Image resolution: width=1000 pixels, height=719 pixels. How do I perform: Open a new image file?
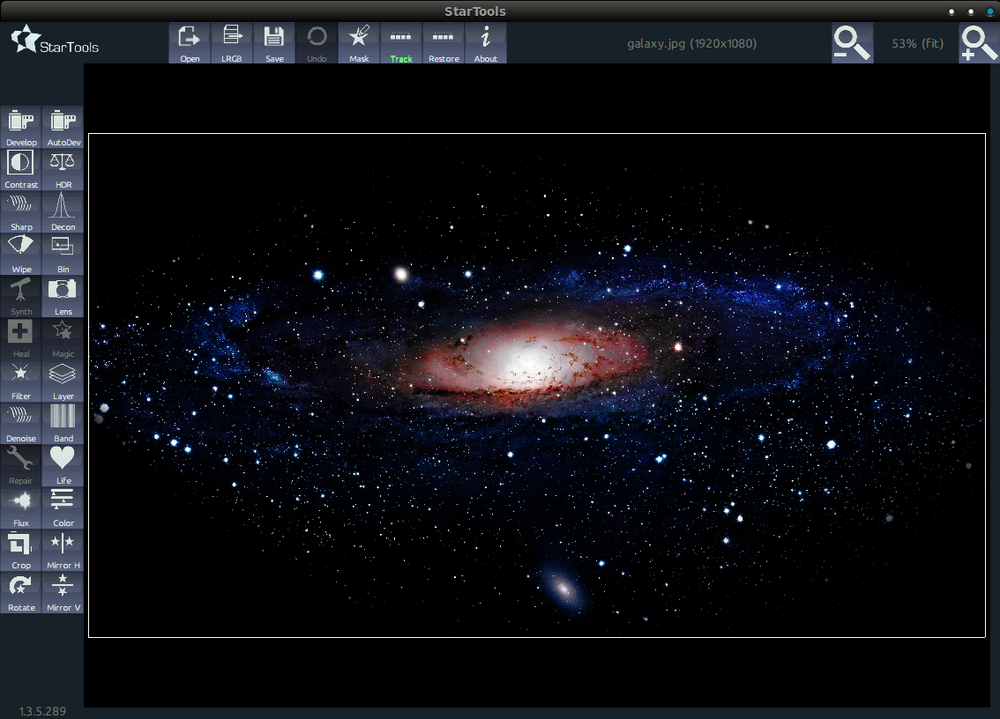pyautogui.click(x=190, y=42)
